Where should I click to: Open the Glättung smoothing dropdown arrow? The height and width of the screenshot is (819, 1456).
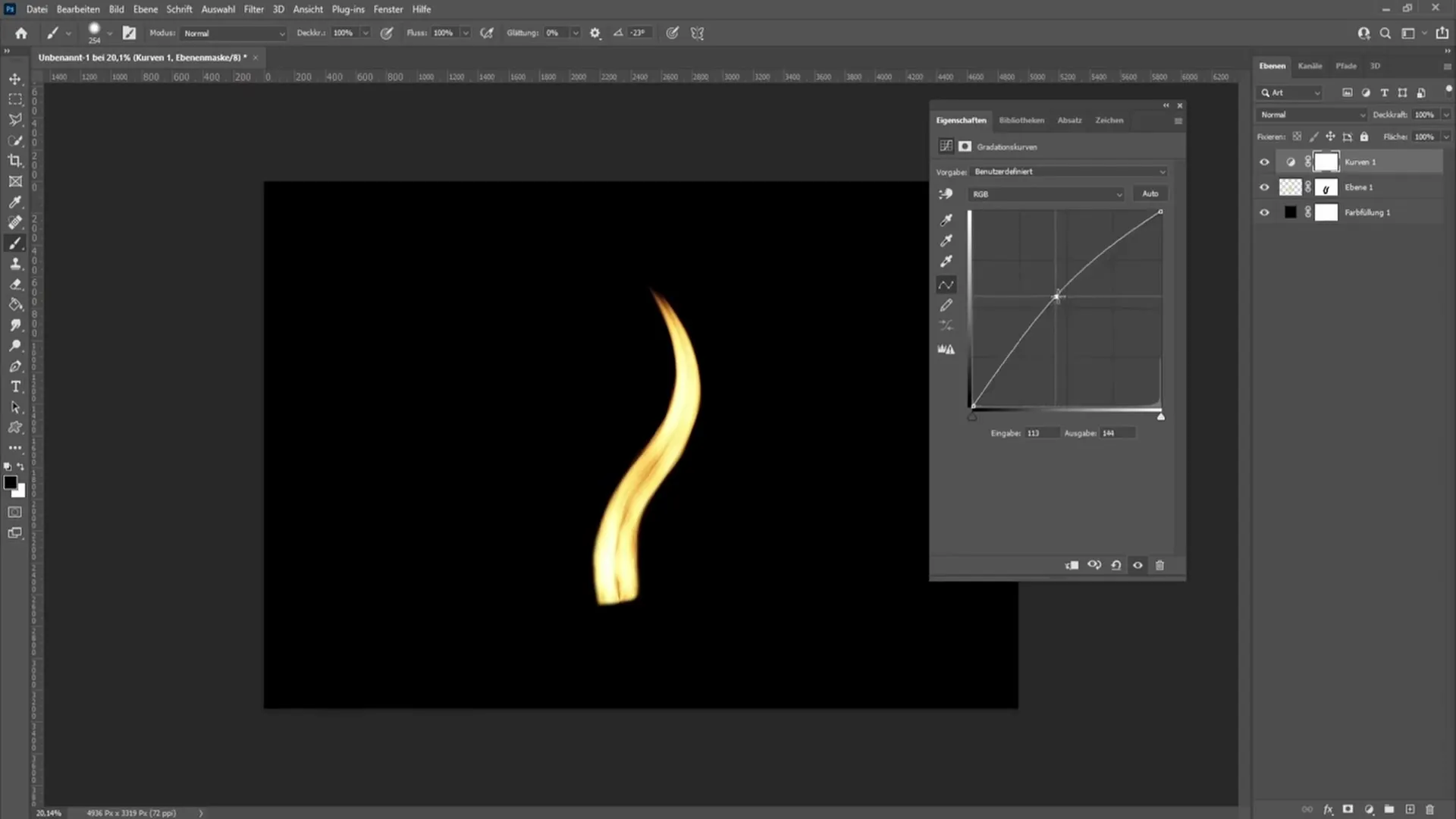point(576,33)
